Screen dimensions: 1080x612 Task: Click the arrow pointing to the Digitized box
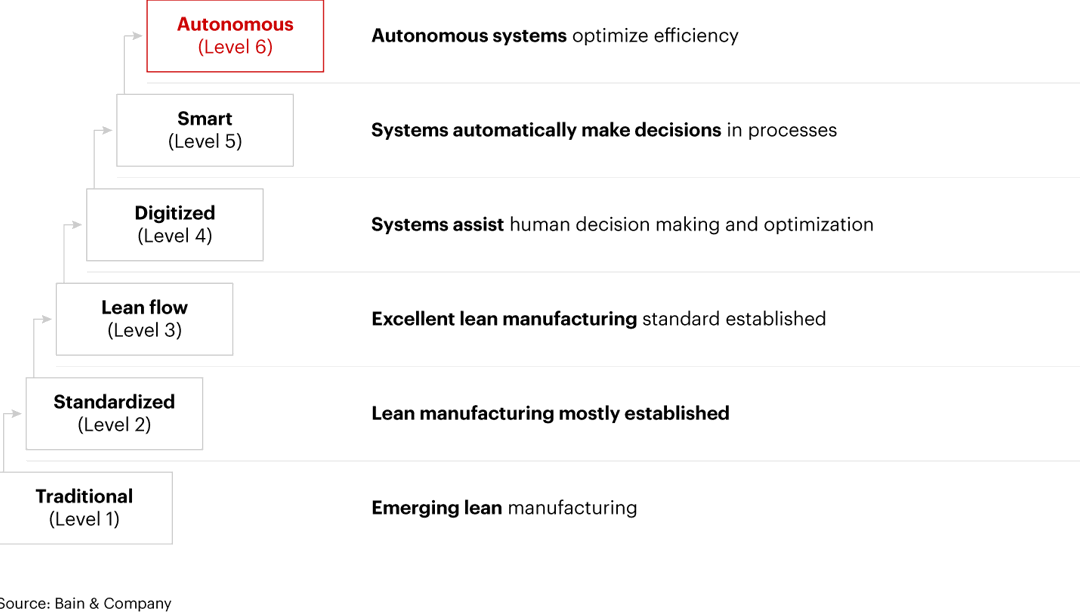(x=76, y=225)
